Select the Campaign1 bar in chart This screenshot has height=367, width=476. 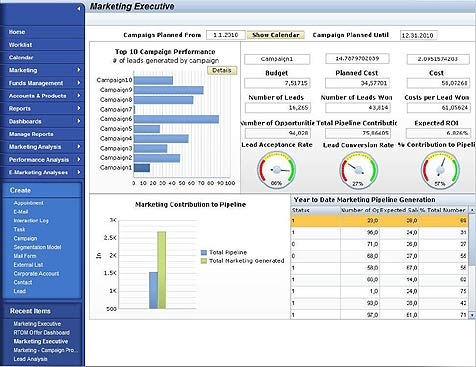pos(142,168)
